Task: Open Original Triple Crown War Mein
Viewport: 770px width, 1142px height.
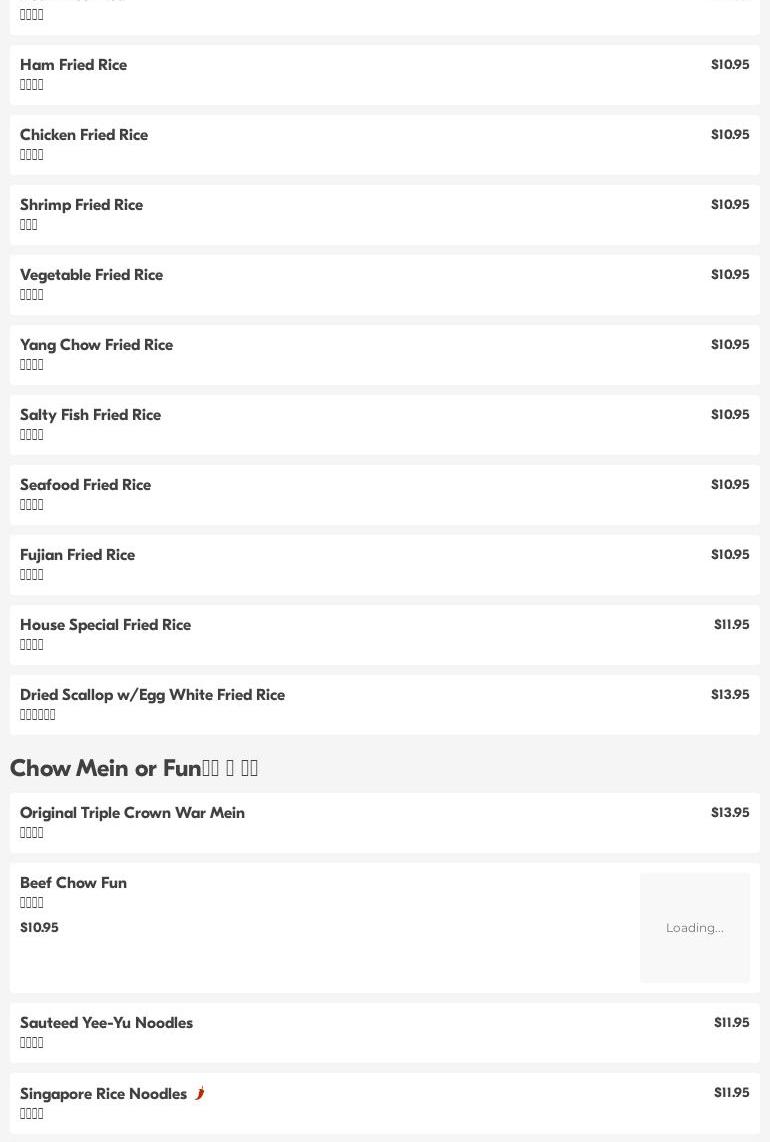Action: (x=133, y=813)
